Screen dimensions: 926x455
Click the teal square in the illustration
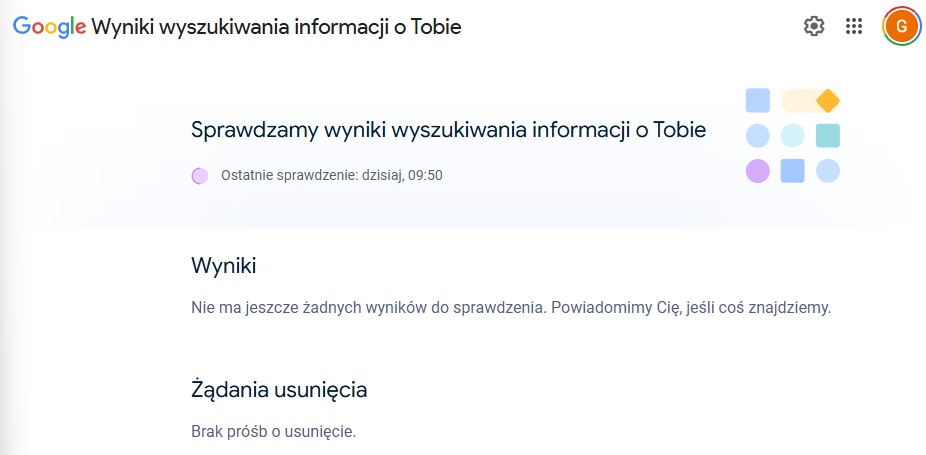(827, 135)
